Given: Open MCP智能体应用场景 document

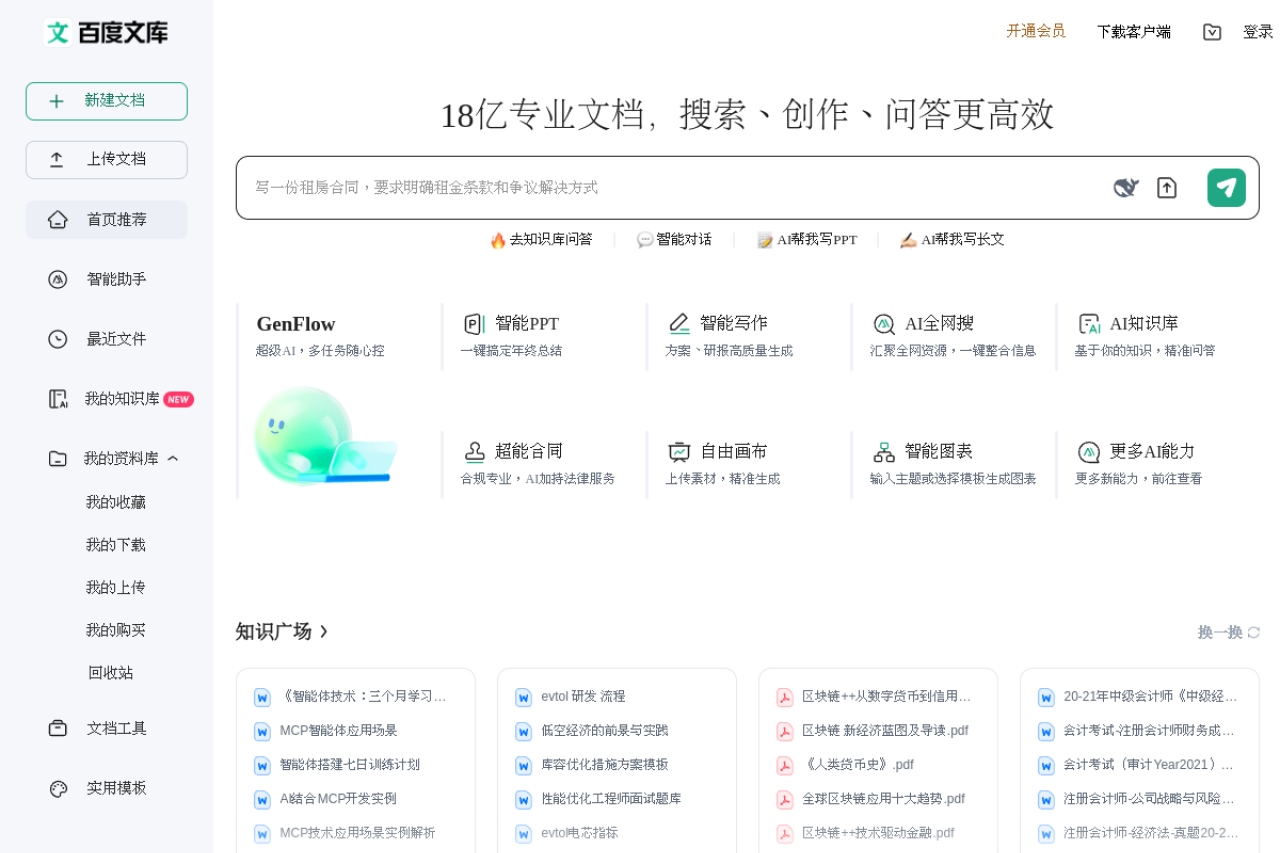Looking at the screenshot, I should tap(339, 731).
